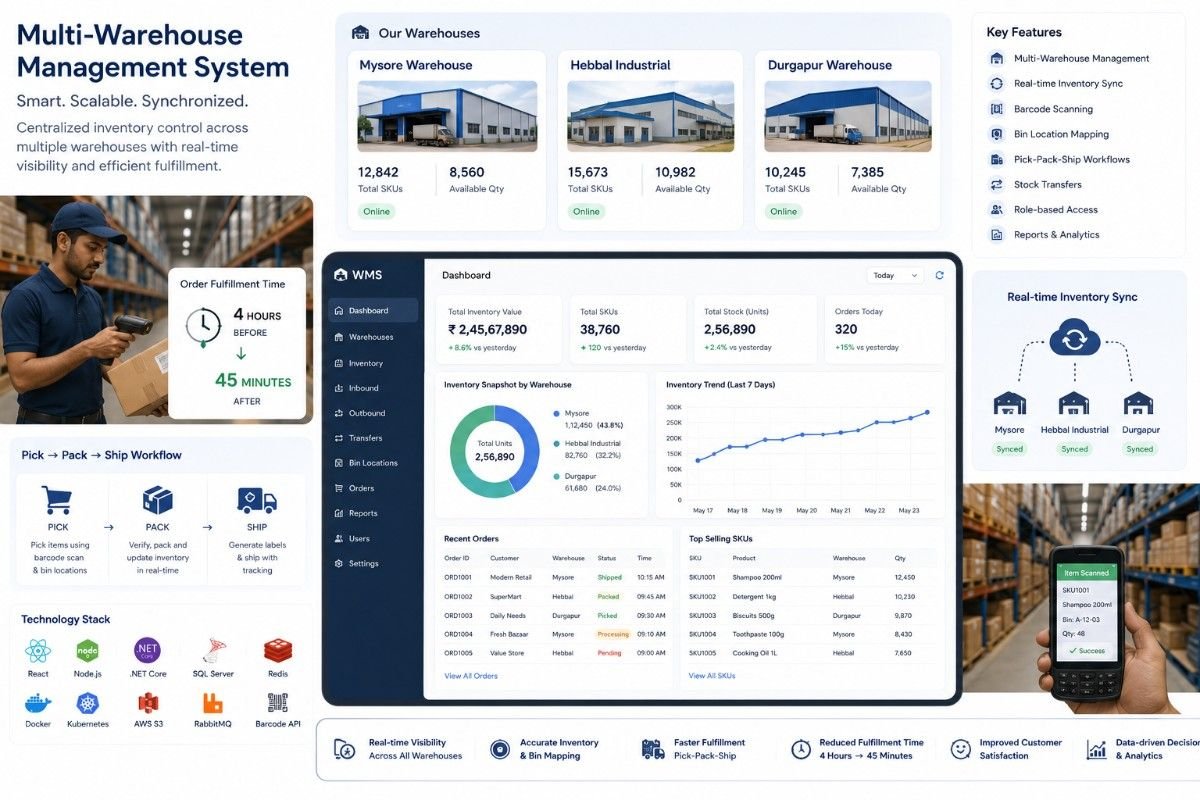The image size is (1200, 800).
Task: Click the Multi-Warehouse Management feature icon
Action: (996, 58)
